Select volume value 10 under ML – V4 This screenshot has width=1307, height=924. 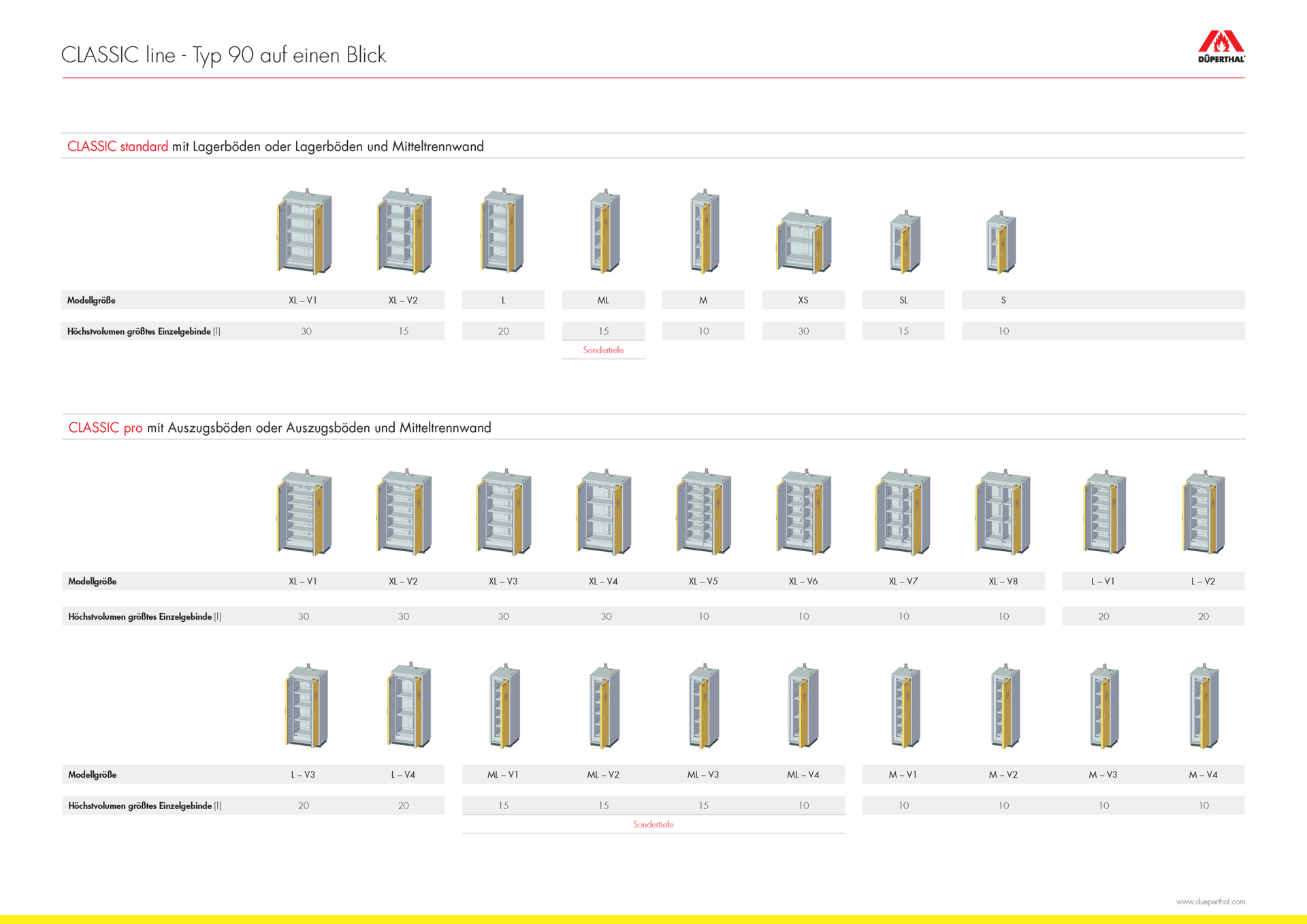point(803,806)
